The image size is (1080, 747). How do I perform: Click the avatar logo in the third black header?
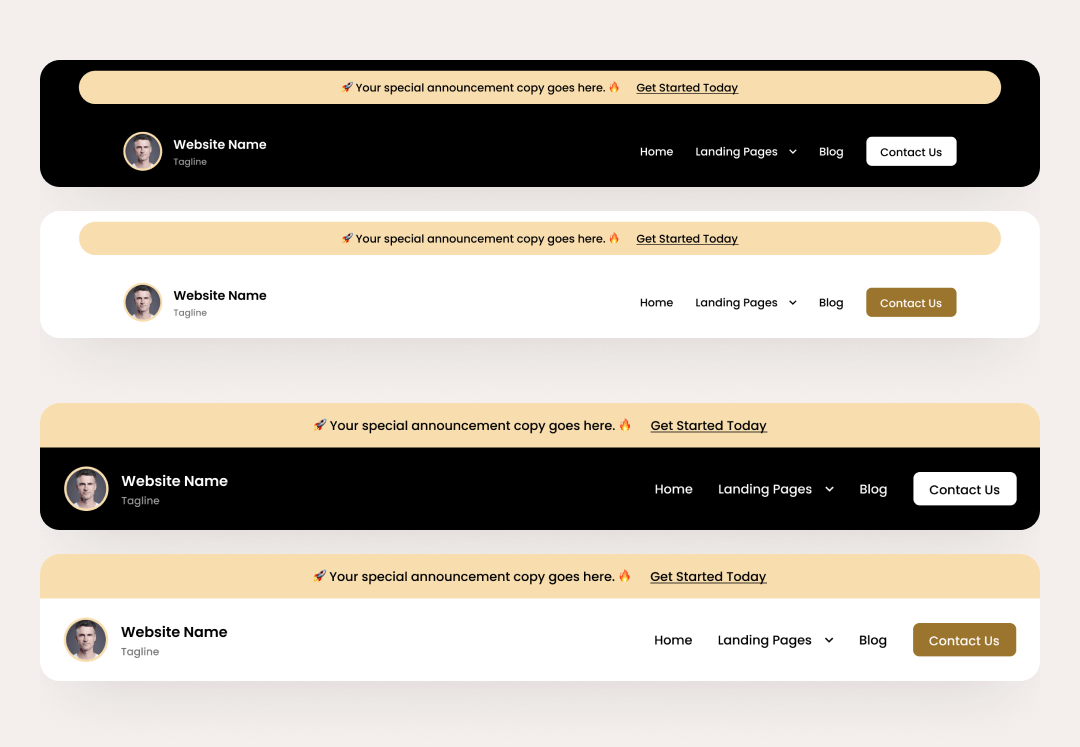[x=86, y=489]
